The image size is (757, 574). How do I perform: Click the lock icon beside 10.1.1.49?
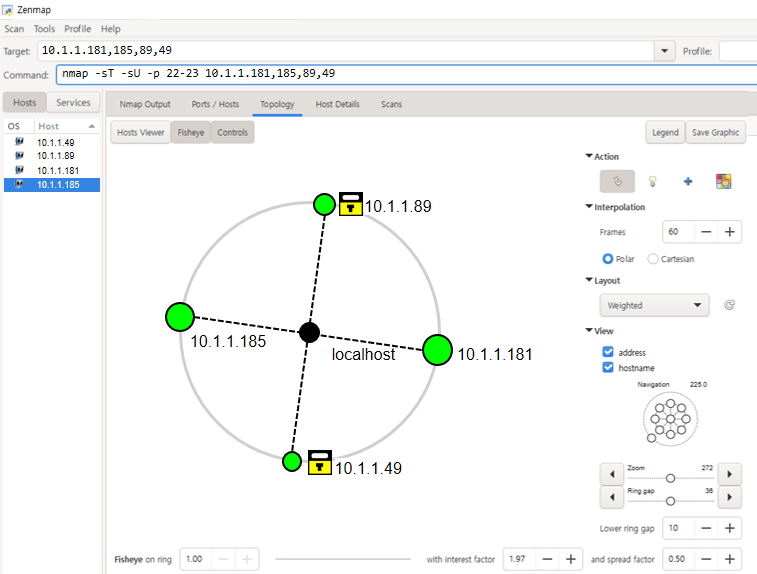320,462
